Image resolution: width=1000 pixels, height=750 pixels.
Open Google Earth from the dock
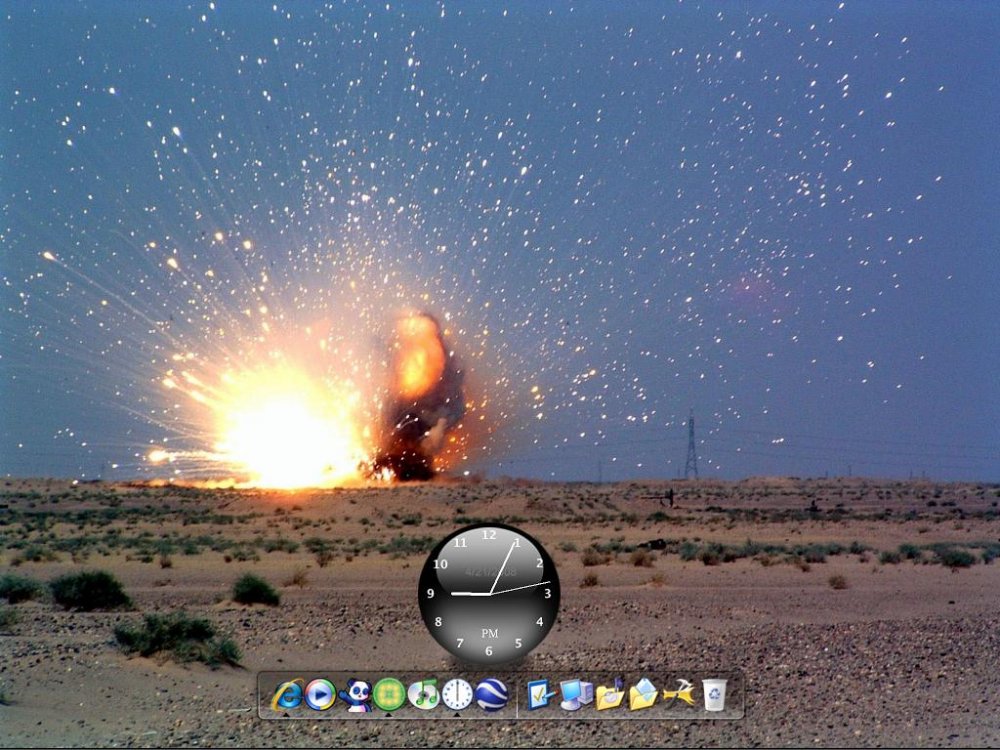coord(491,694)
